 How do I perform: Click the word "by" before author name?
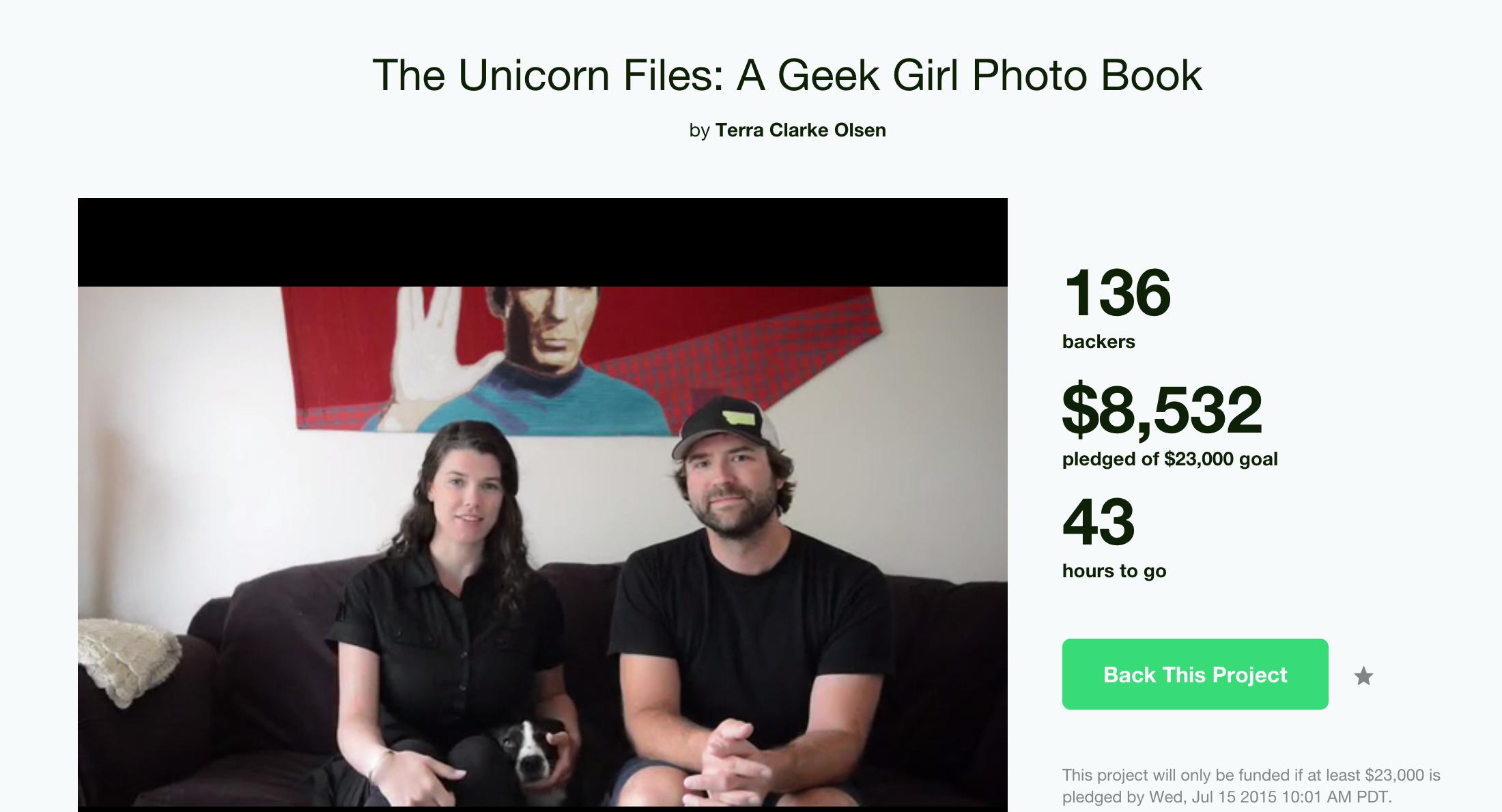[x=700, y=130]
